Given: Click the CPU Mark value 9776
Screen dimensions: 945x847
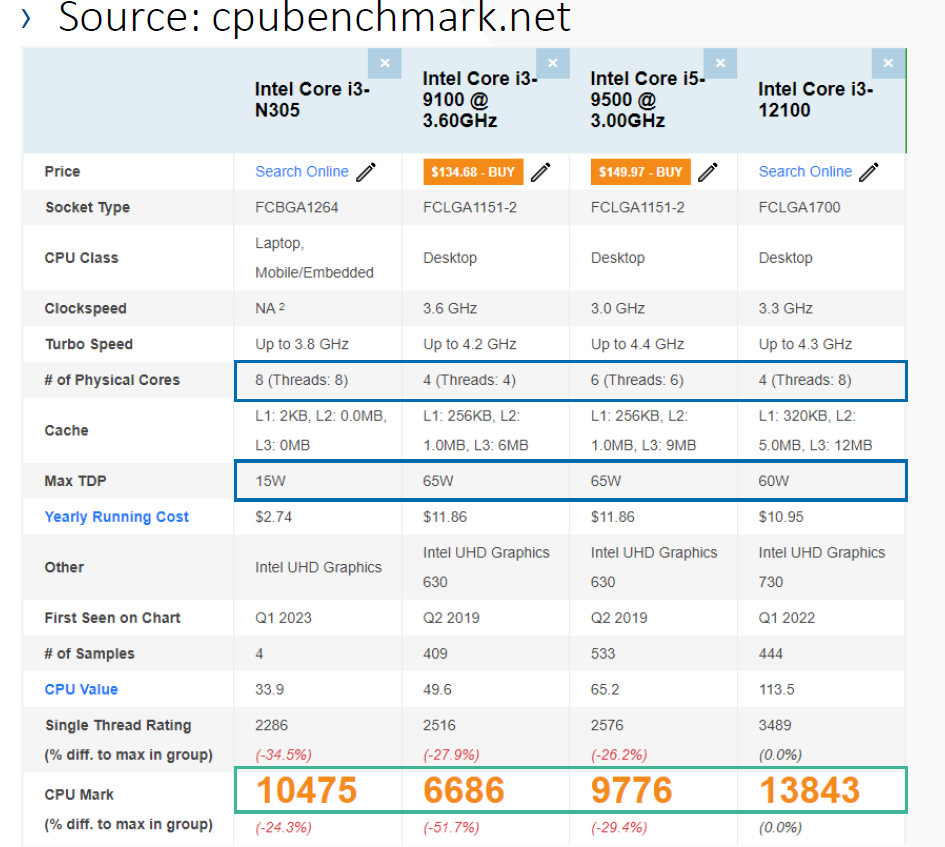Looking at the screenshot, I should pyautogui.click(x=631, y=790).
